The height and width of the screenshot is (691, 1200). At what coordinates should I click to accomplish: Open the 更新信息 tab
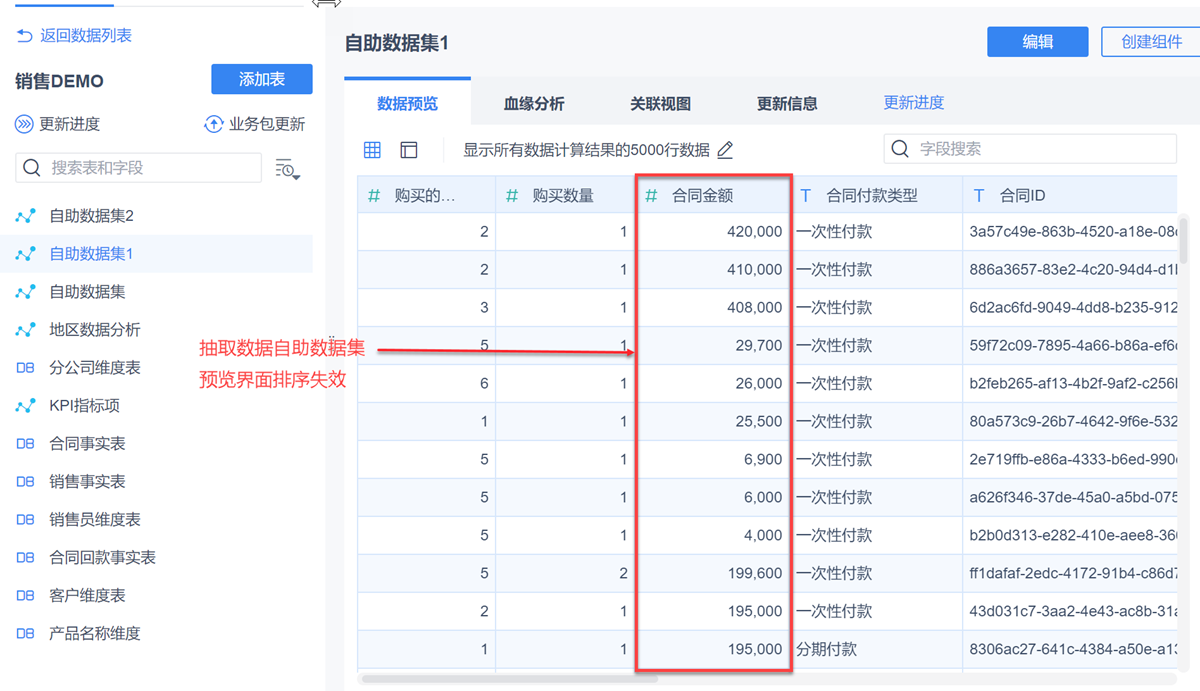tap(787, 103)
